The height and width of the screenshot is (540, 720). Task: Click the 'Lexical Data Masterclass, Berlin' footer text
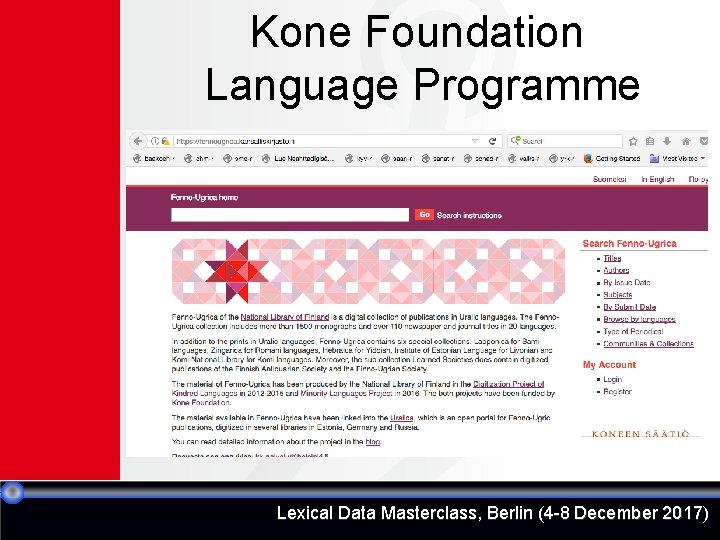click(x=493, y=513)
